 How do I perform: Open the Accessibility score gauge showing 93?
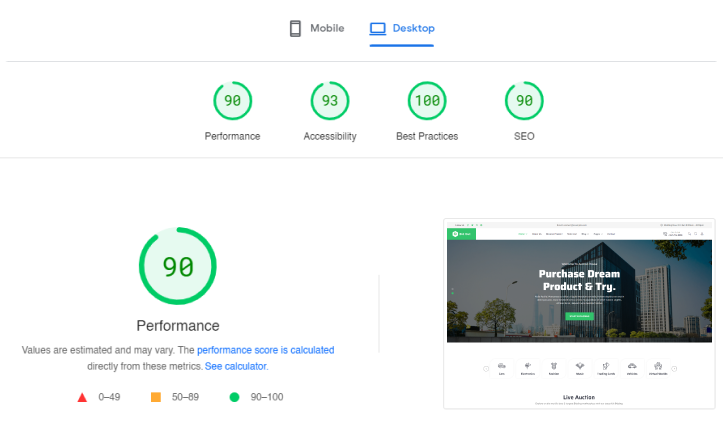tap(330, 100)
